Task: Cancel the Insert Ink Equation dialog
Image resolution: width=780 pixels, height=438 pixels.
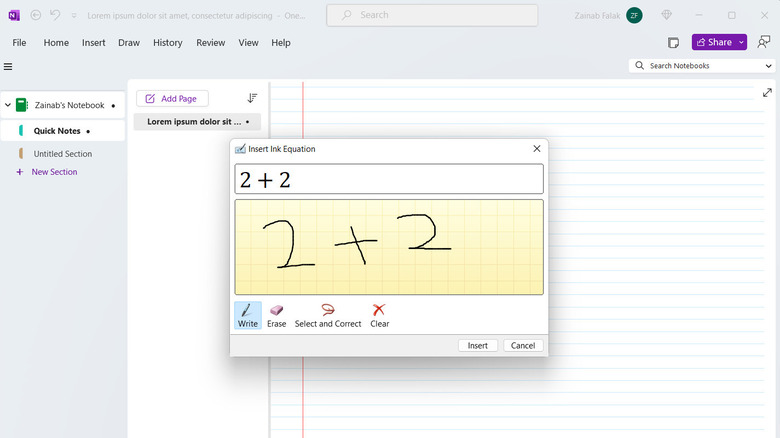Action: coord(523,345)
